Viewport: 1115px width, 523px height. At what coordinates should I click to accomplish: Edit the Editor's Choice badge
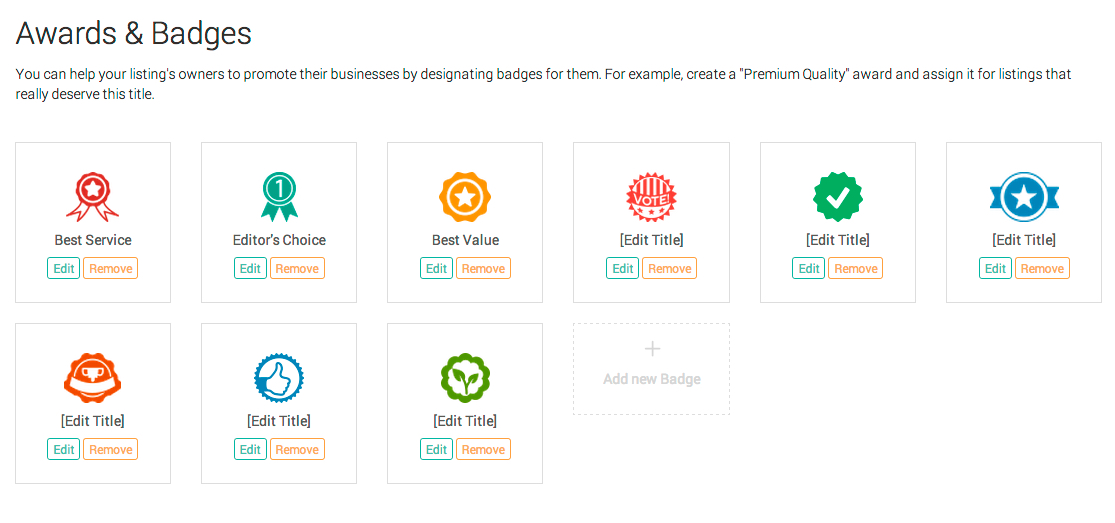(x=250, y=268)
